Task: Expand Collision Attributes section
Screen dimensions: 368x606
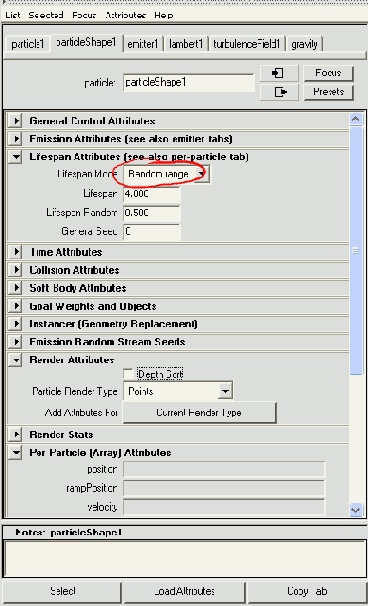Action: pyautogui.click(x=16, y=270)
